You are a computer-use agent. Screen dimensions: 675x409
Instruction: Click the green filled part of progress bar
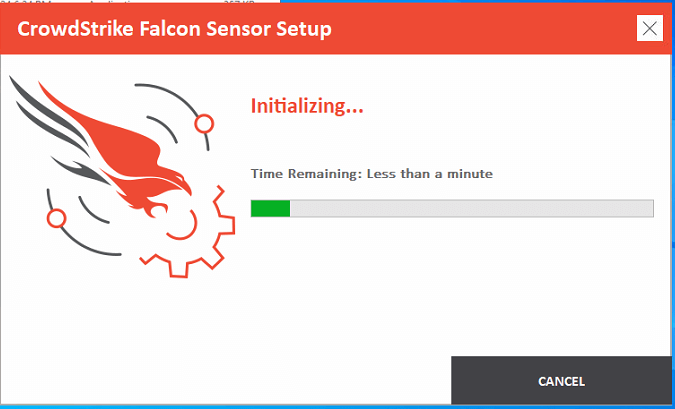tap(270, 208)
